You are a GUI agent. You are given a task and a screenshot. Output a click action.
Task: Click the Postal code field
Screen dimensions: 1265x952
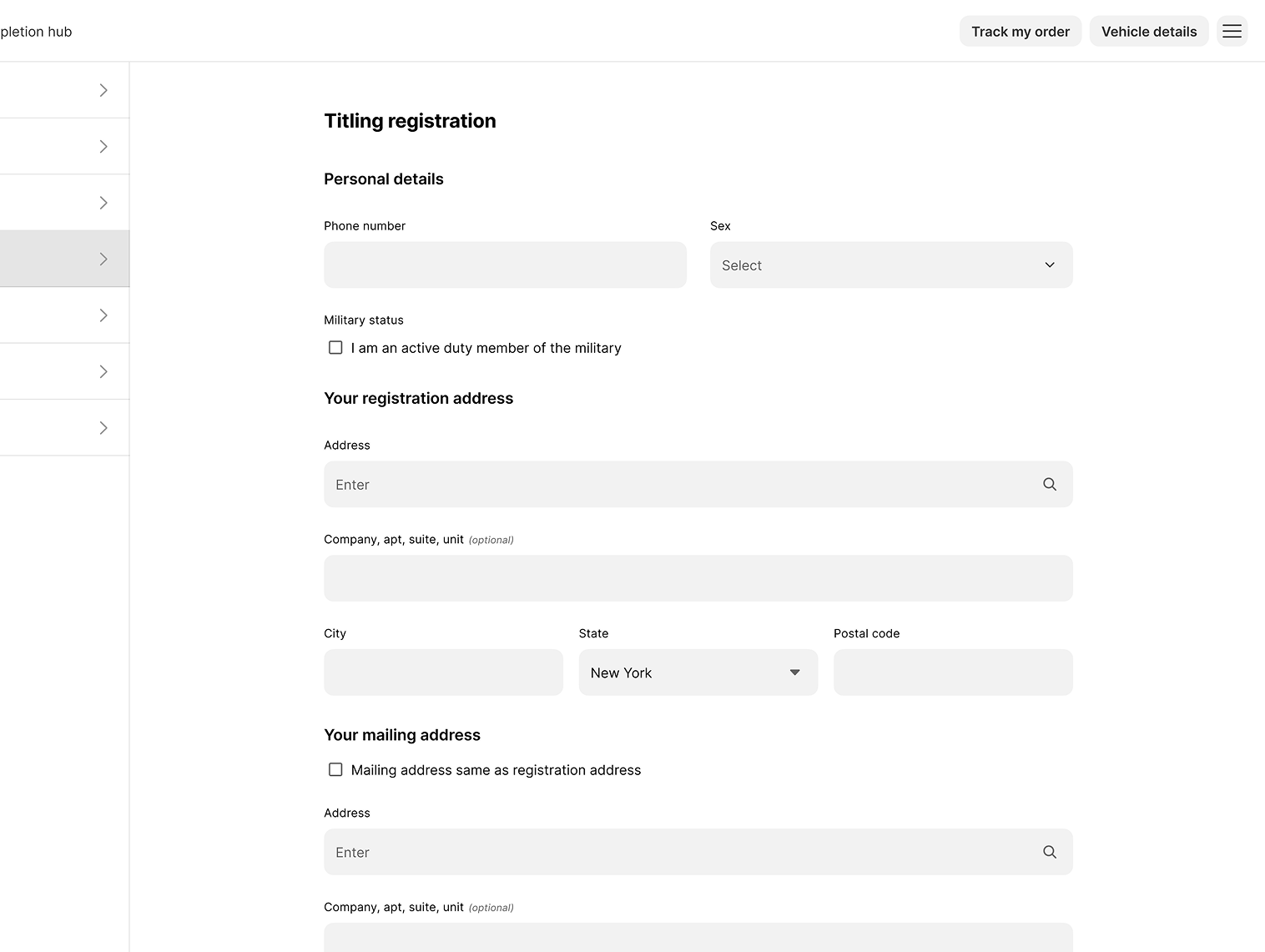click(x=952, y=672)
